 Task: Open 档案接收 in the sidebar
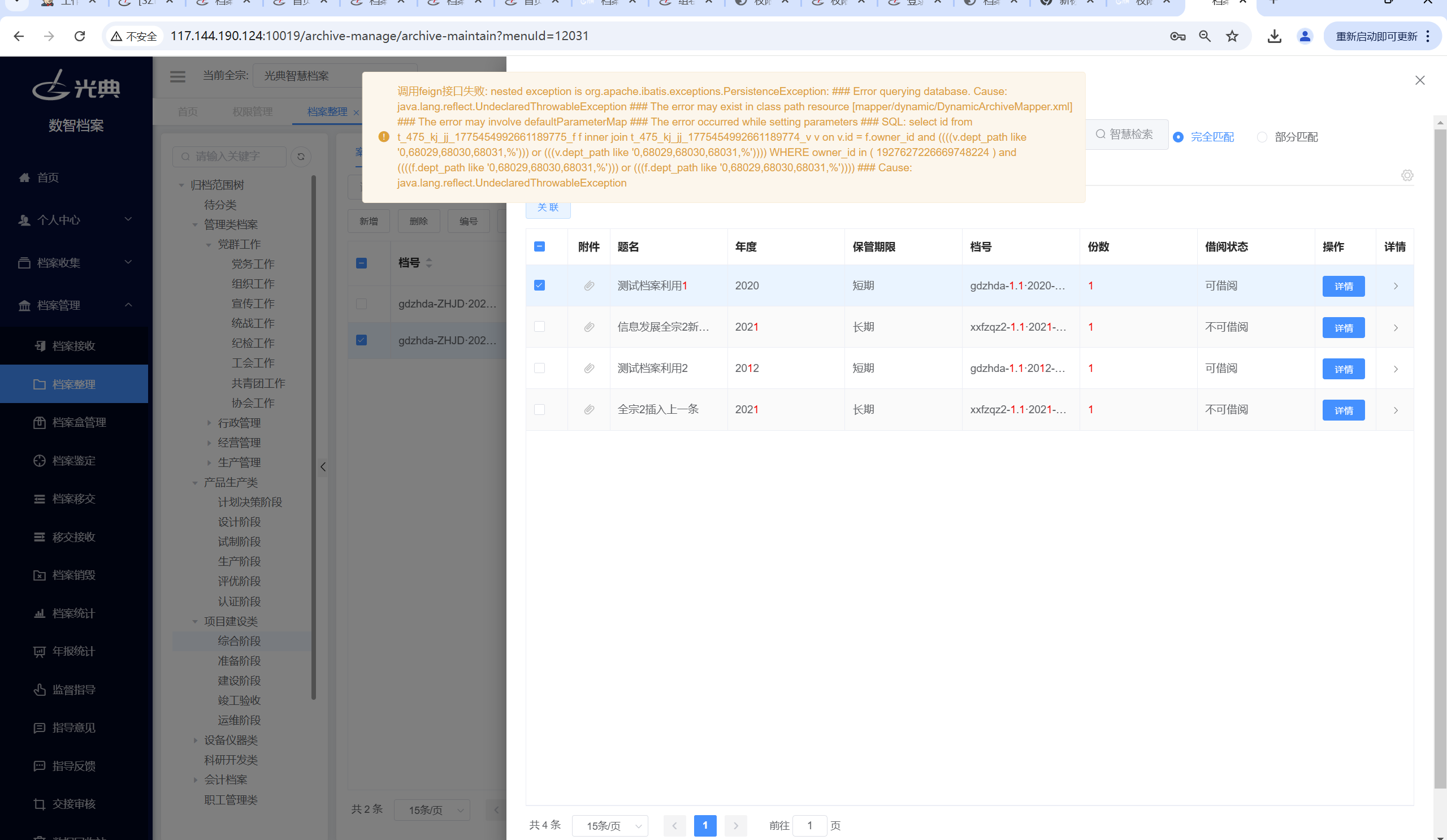pos(73,345)
